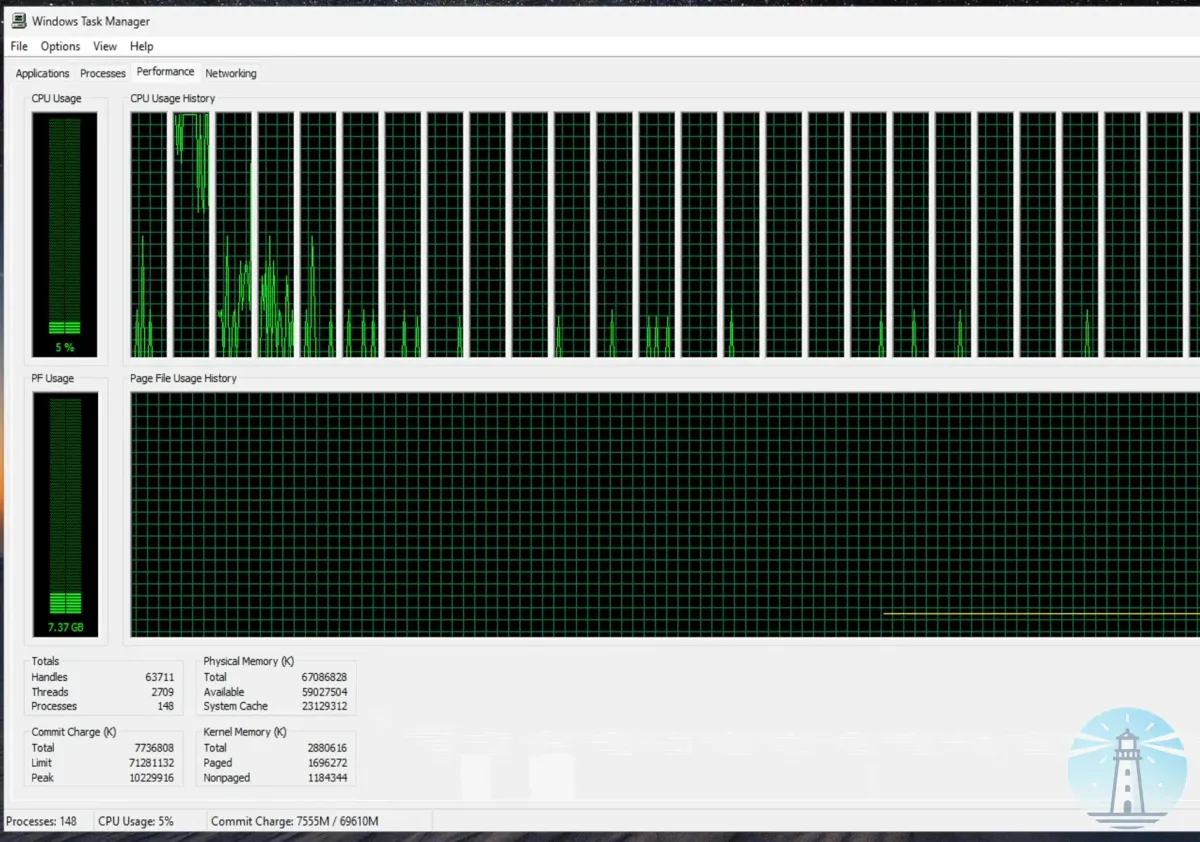Open the Options menu
1200x842 pixels.
(59, 46)
